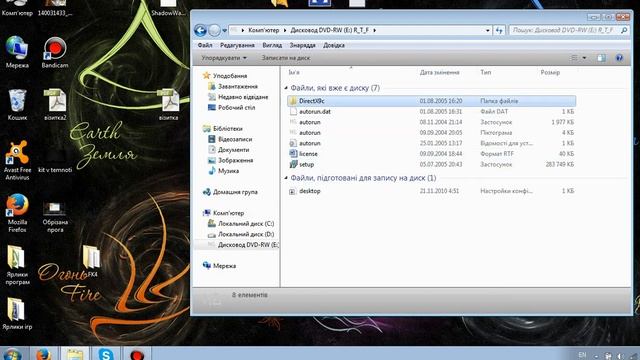
Task: Open Зображення library
Action: pos(236,160)
